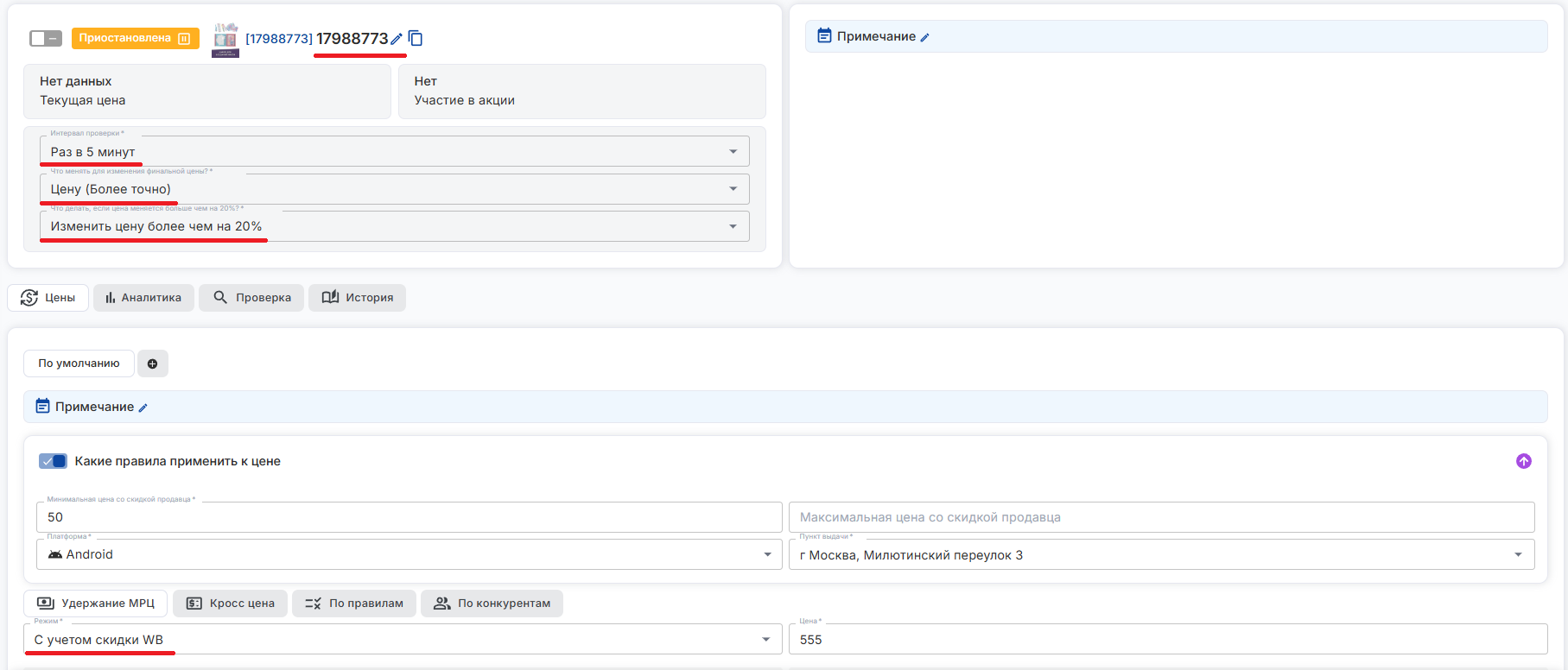Add a new price set with plus icon
Screen dimensions: 1568x670
tap(152, 363)
